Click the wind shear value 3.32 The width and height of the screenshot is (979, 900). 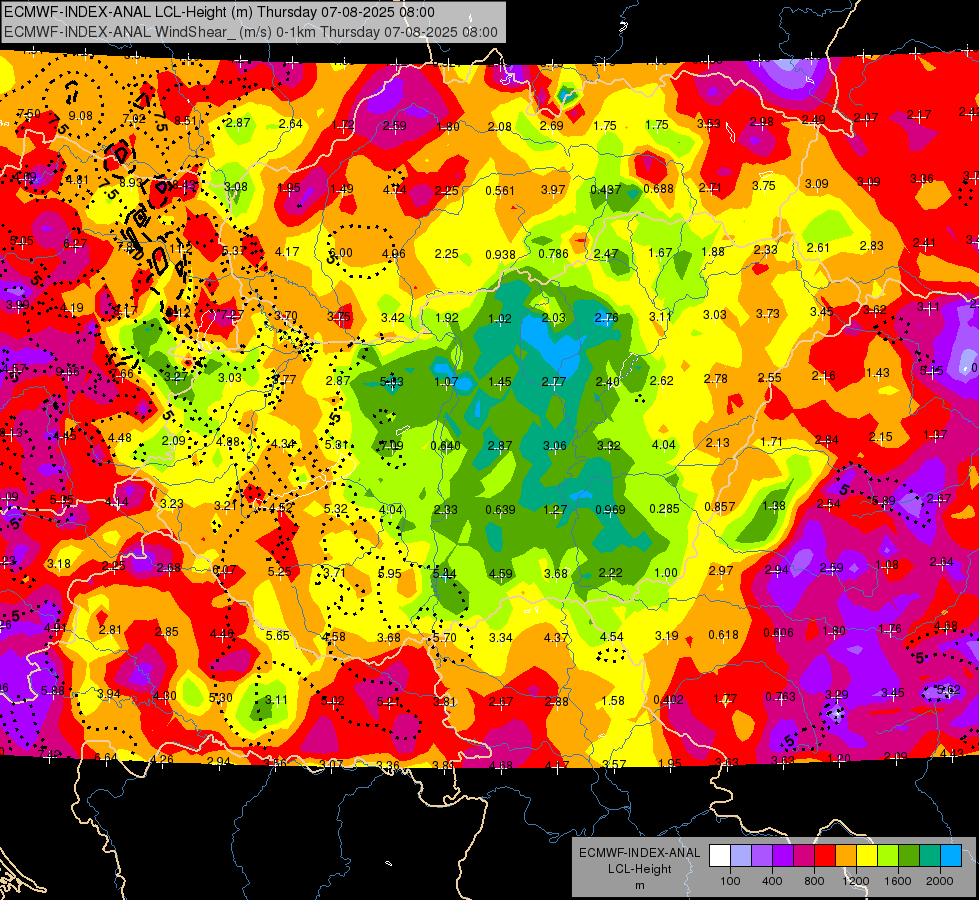click(x=609, y=446)
